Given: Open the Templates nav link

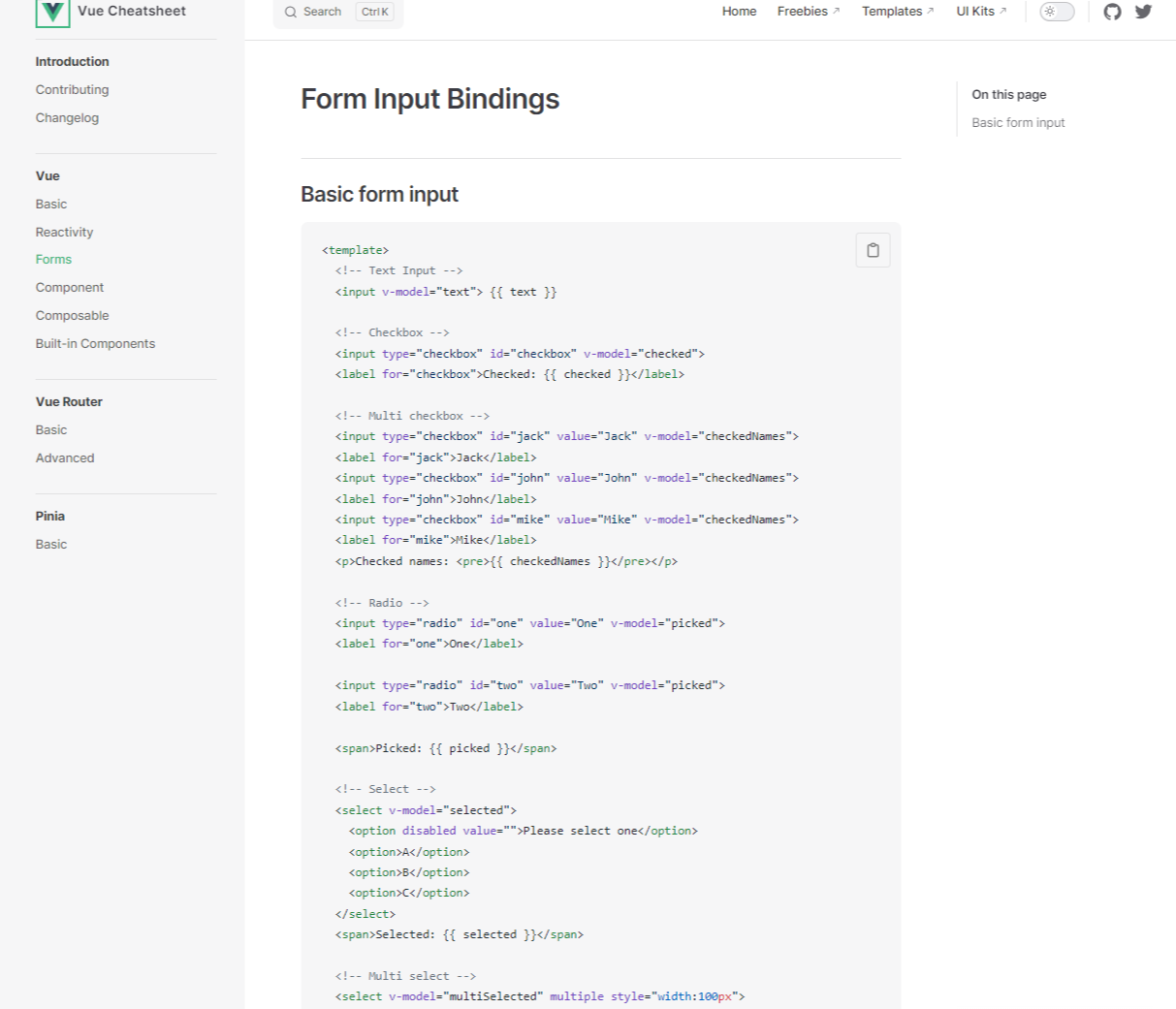Looking at the screenshot, I should [898, 12].
